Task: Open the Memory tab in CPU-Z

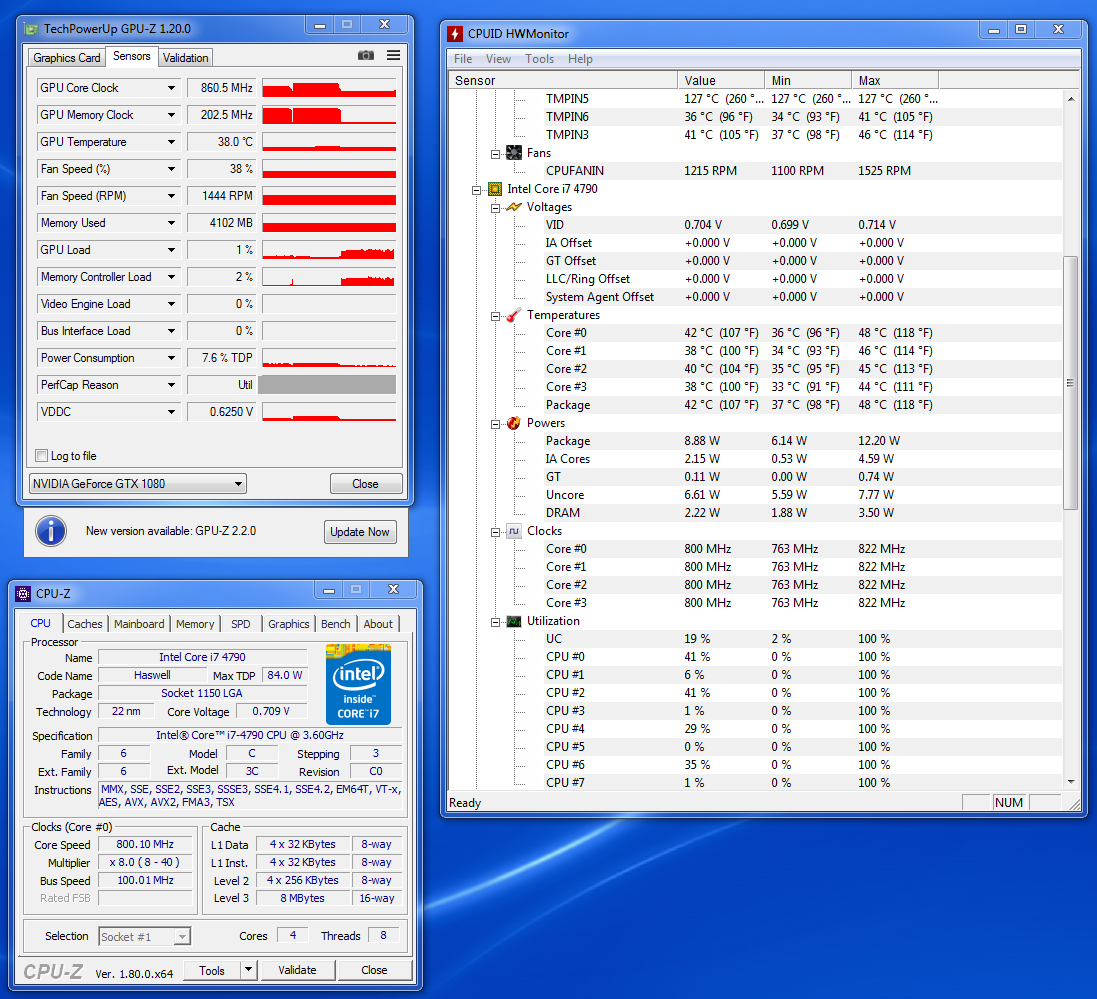Action: pyautogui.click(x=195, y=623)
